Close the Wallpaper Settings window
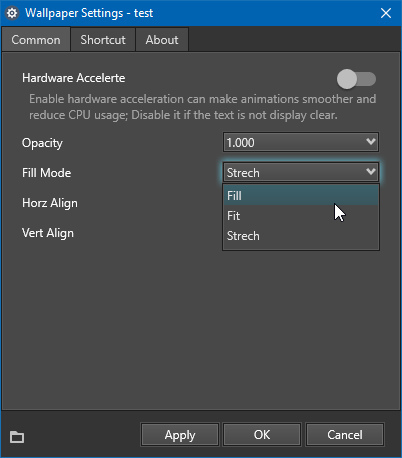This screenshot has width=402, height=458. click(x=386, y=13)
